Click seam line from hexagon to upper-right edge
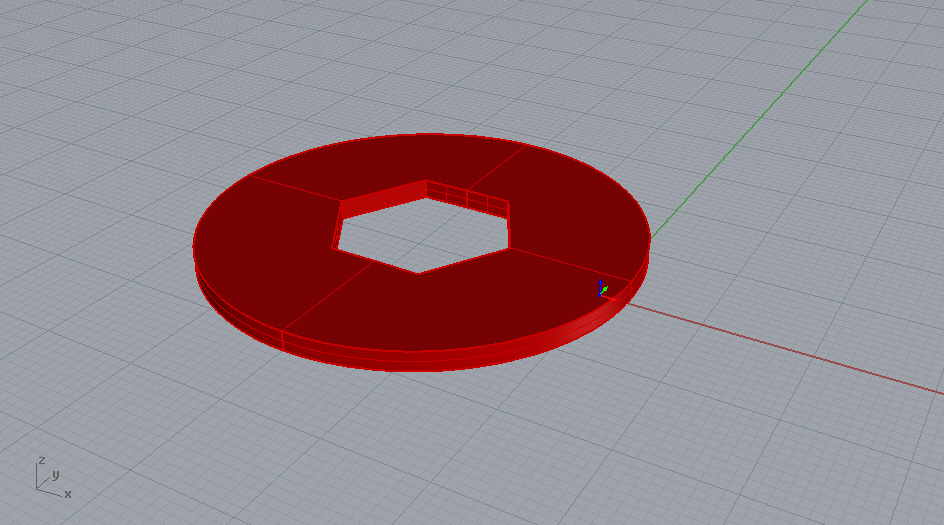The height and width of the screenshot is (525, 944). coord(496,168)
